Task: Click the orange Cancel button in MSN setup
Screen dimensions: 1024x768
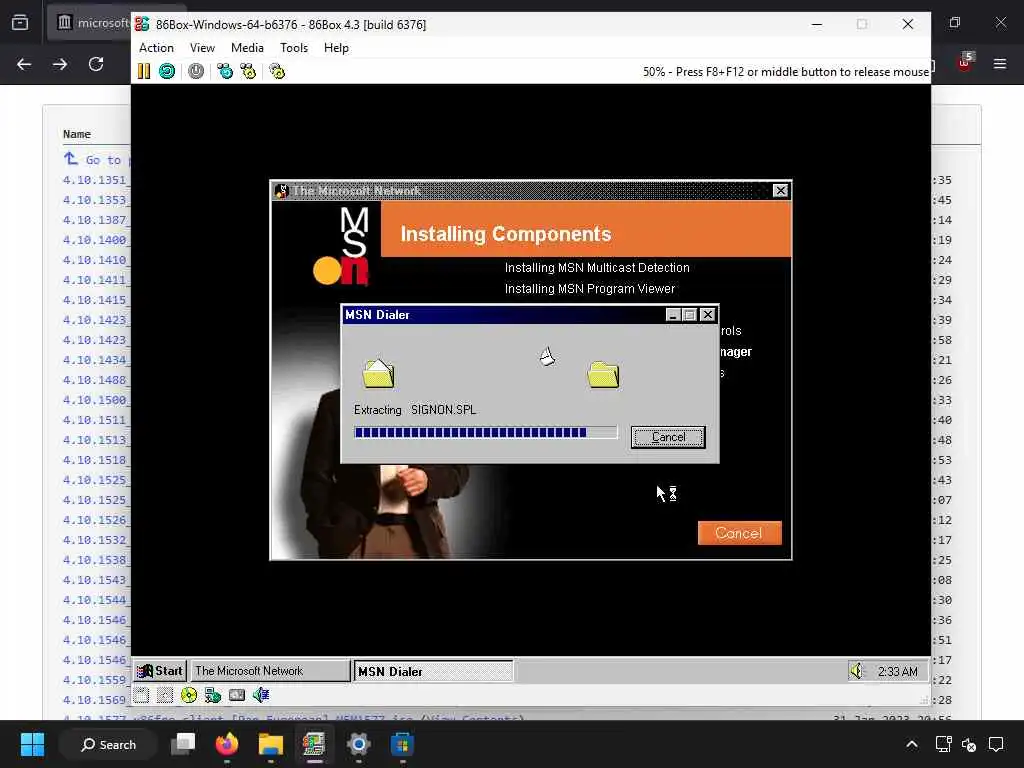Action: coord(739,533)
